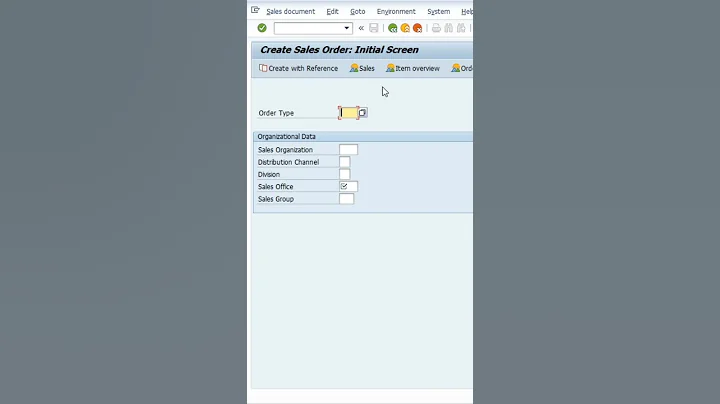Click the green Back icon
This screenshot has width=720, height=404.
(x=393, y=28)
